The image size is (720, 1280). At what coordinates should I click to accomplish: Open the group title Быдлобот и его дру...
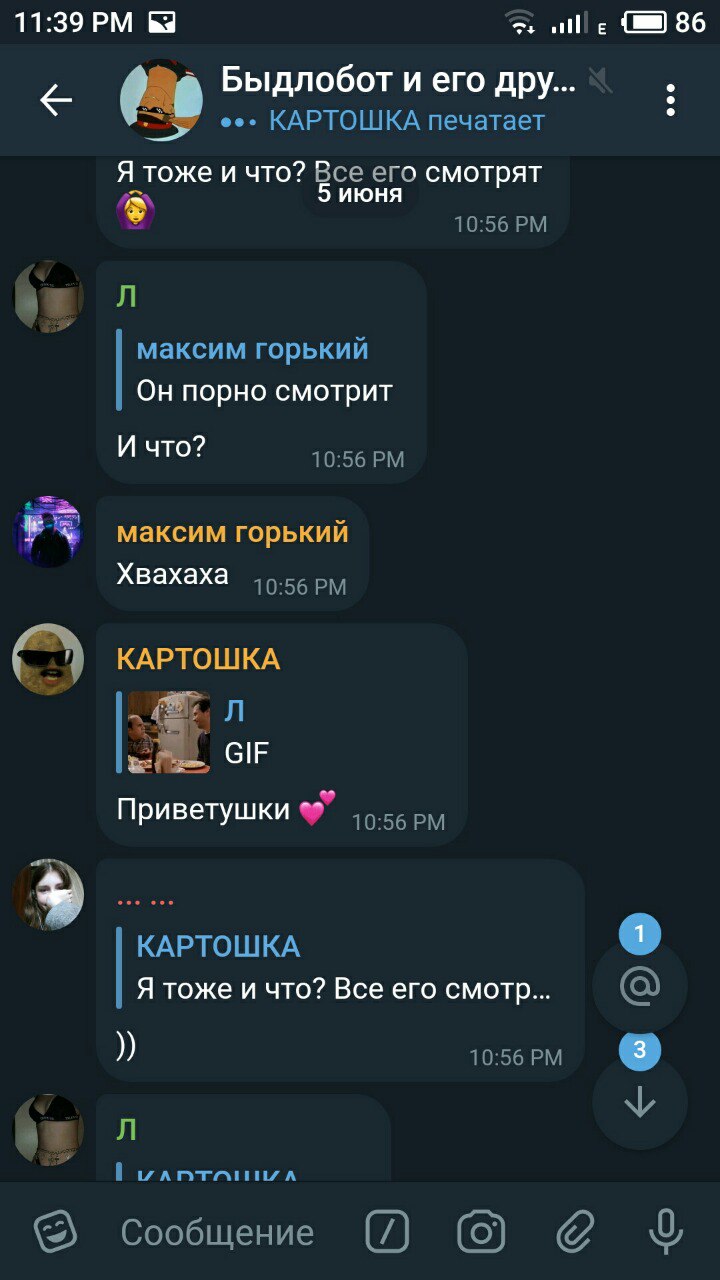[398, 79]
